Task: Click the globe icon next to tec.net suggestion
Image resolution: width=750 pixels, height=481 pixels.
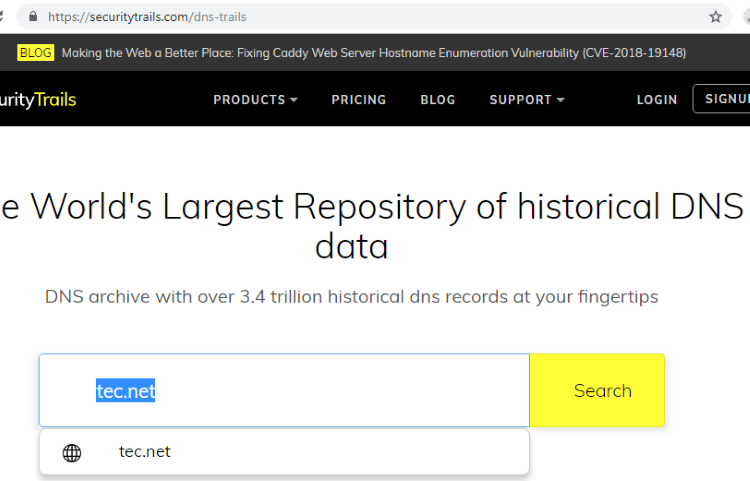Action: (72, 452)
